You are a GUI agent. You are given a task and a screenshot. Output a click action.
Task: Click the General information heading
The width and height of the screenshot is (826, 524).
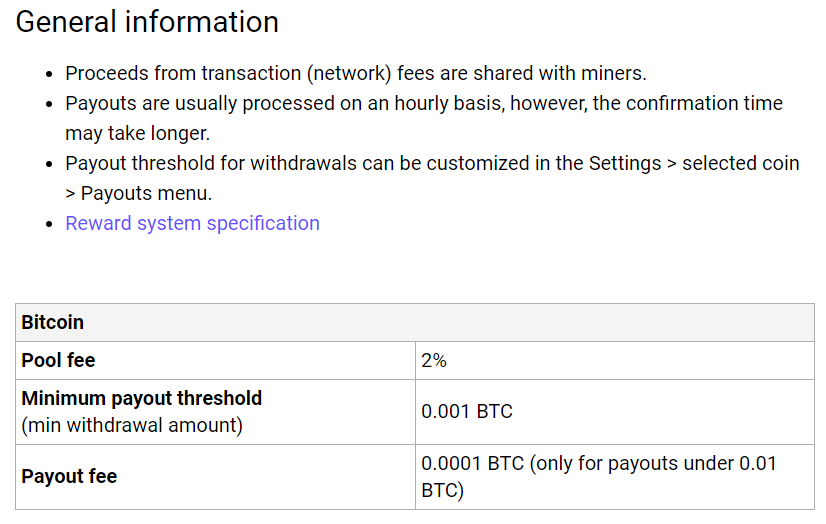coord(147,22)
